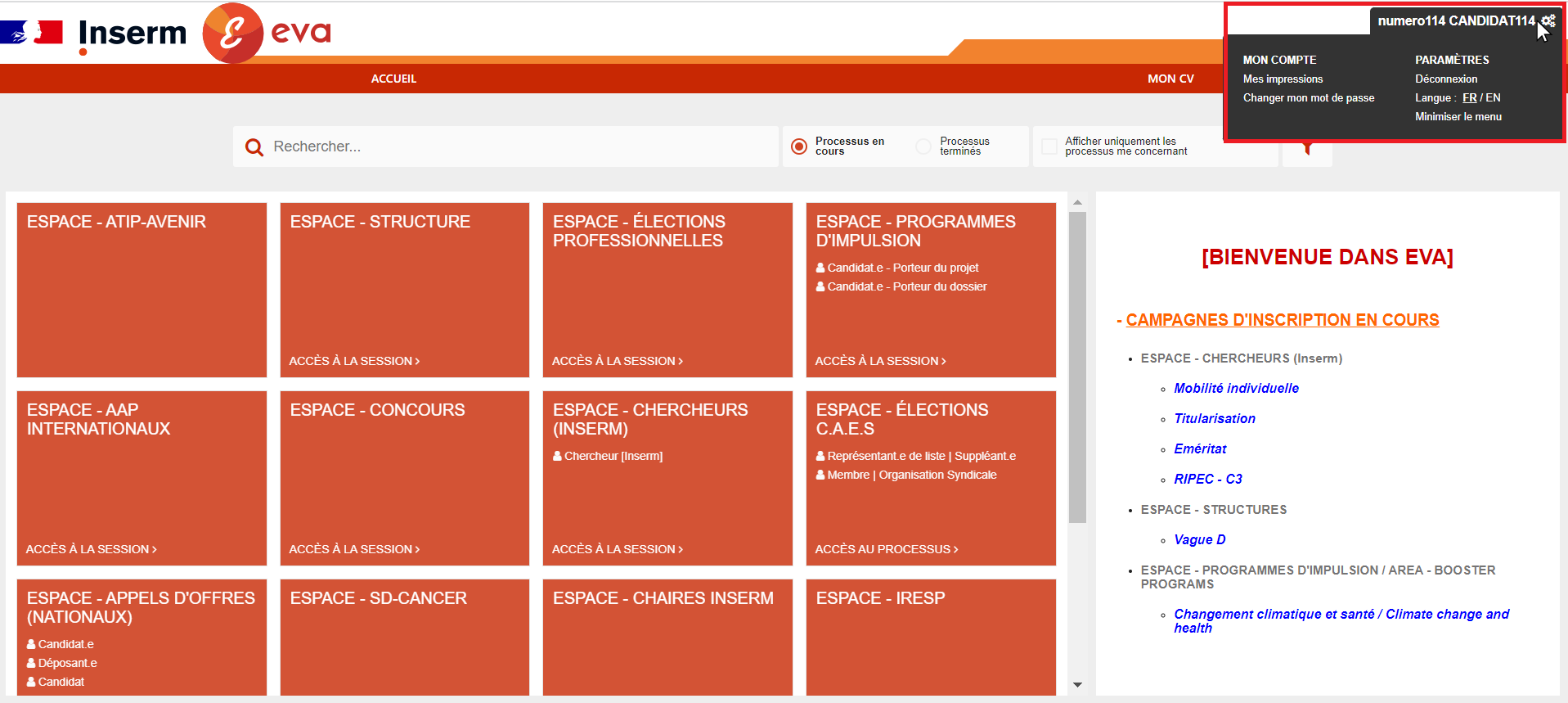
Task: Go to the ACCUEIL menu item
Action: (393, 79)
